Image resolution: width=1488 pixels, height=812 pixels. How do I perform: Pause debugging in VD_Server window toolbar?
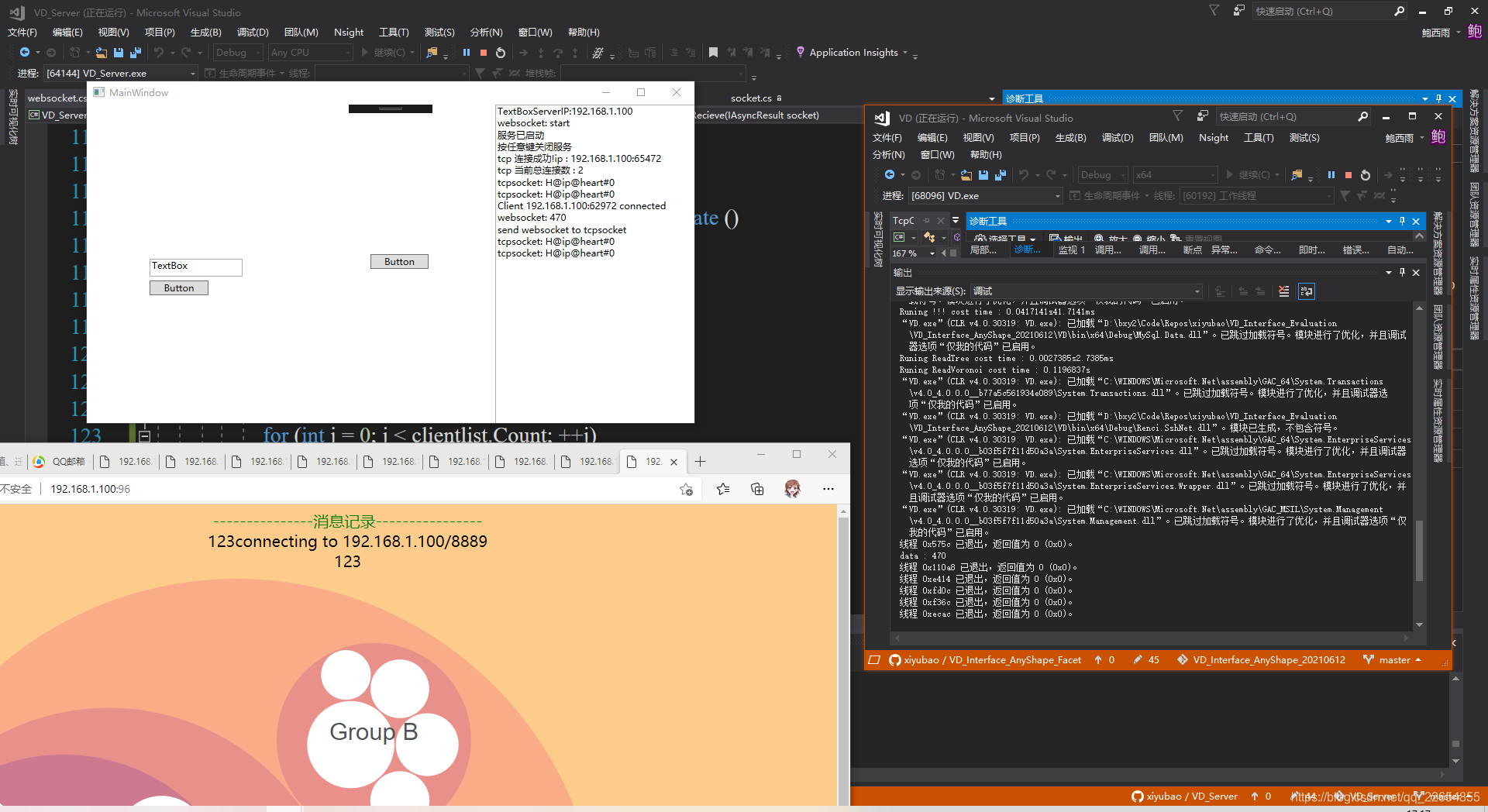coord(466,53)
